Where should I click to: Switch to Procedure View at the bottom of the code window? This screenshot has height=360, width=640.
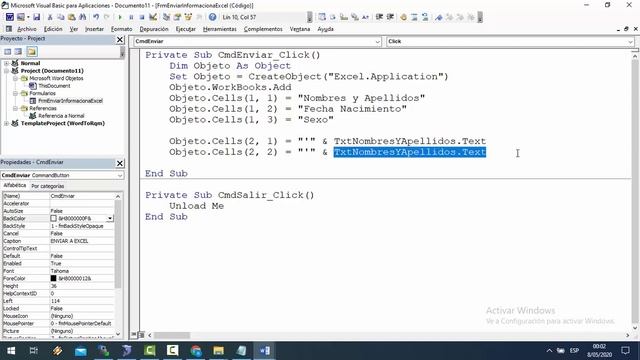pyautogui.click(x=134, y=335)
